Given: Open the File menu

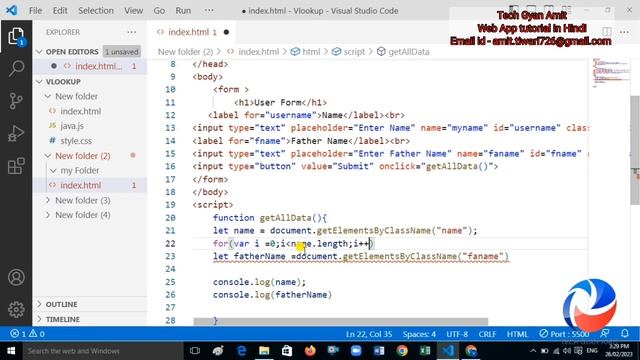Looking at the screenshot, I should [x=36, y=11].
